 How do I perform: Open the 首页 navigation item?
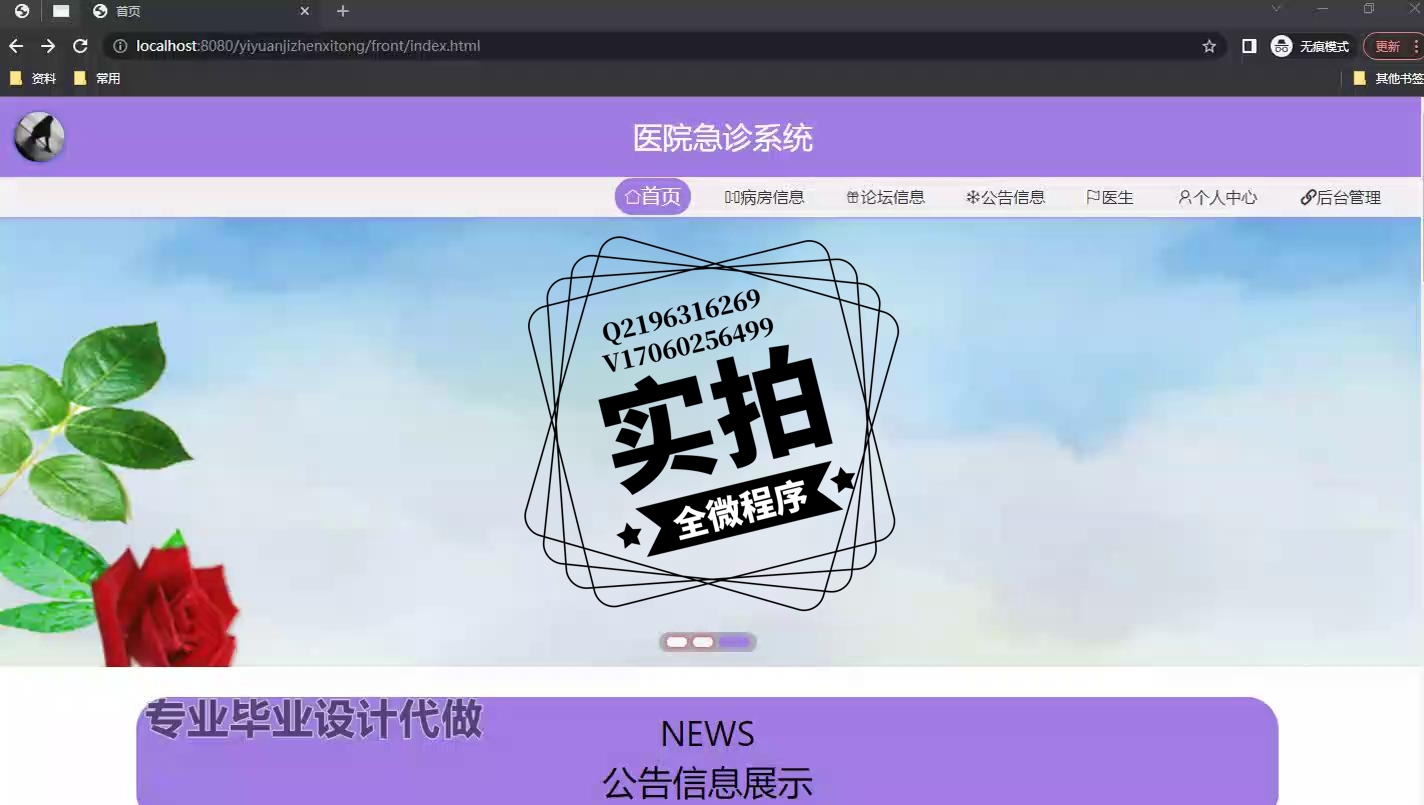tap(653, 197)
